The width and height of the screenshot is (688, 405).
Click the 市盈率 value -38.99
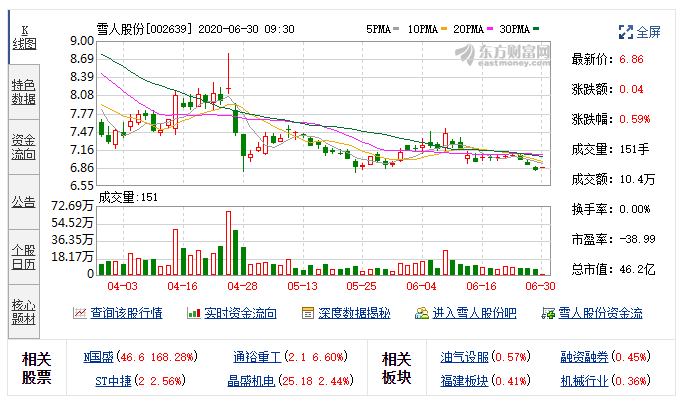tap(637, 239)
